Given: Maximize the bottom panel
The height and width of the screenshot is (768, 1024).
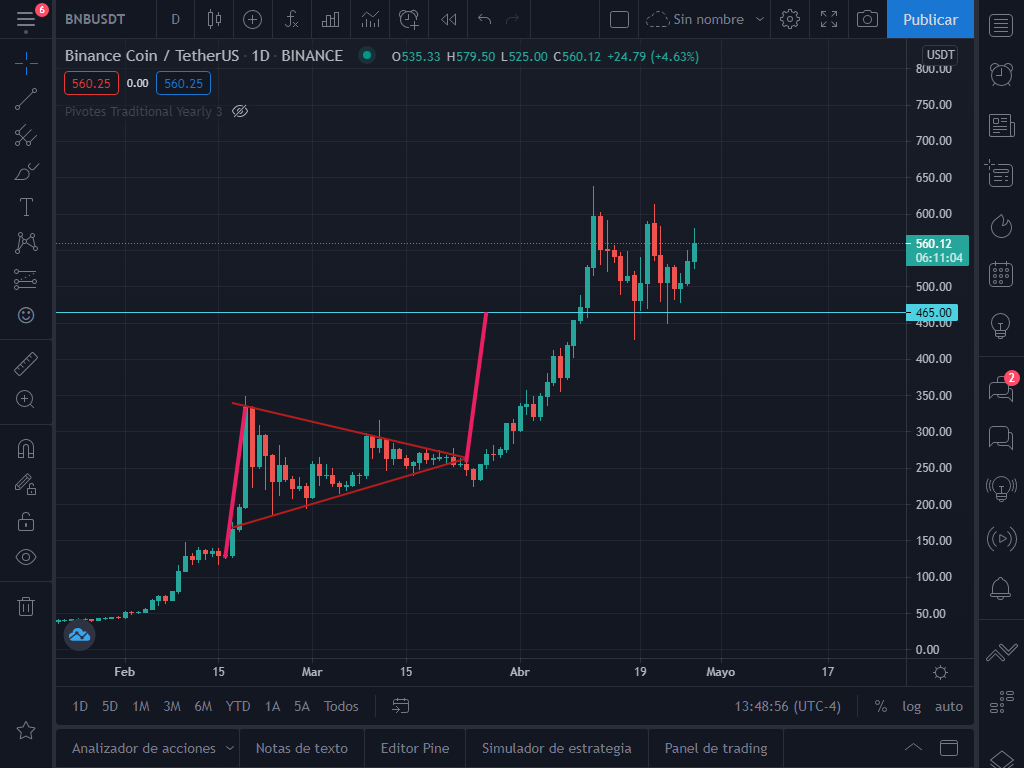Looking at the screenshot, I should coord(948,748).
